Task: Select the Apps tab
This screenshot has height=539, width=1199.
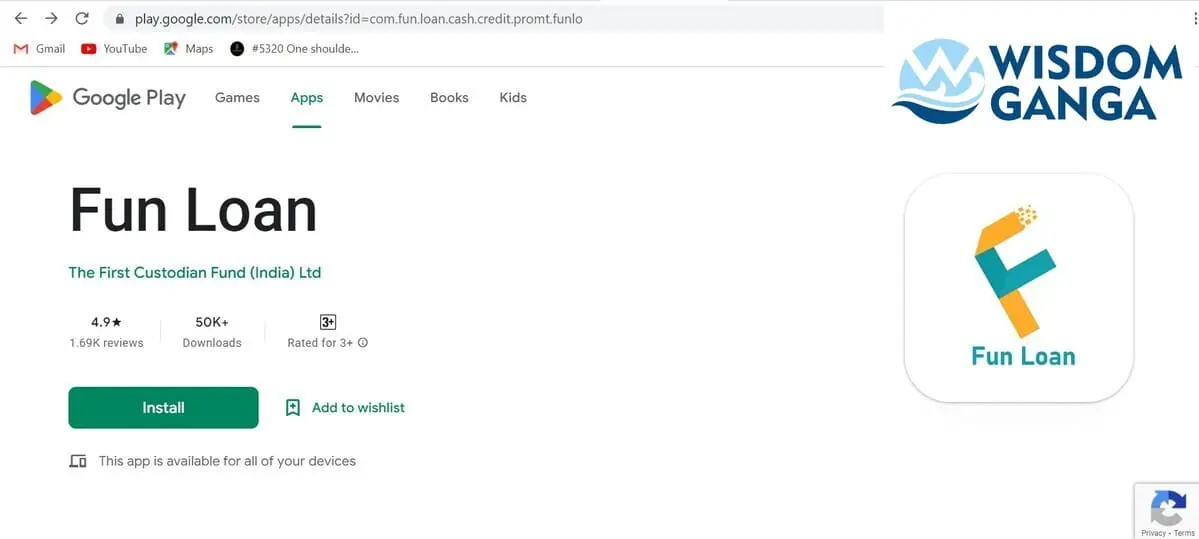Action: click(307, 98)
